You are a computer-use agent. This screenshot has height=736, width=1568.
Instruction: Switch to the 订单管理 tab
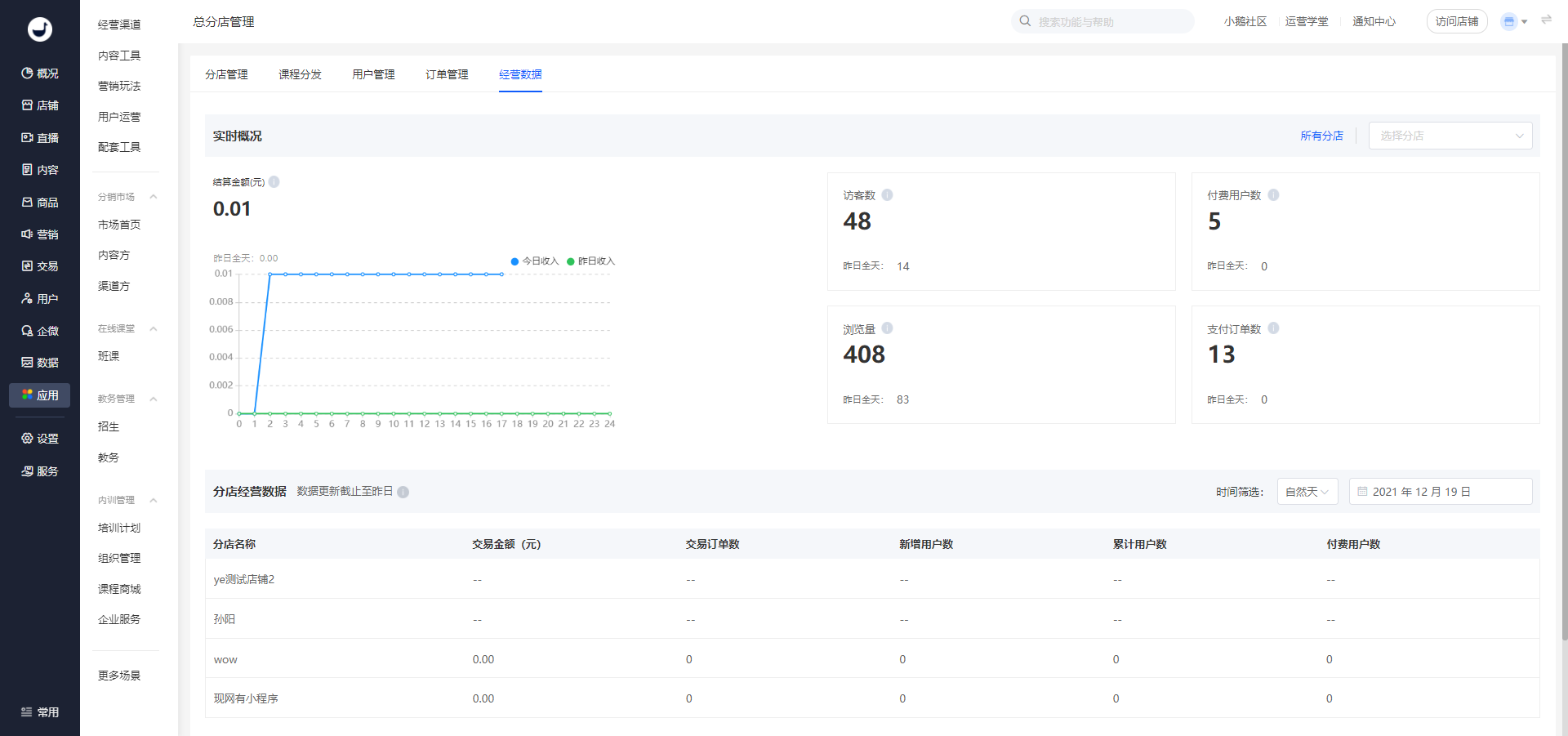(447, 74)
